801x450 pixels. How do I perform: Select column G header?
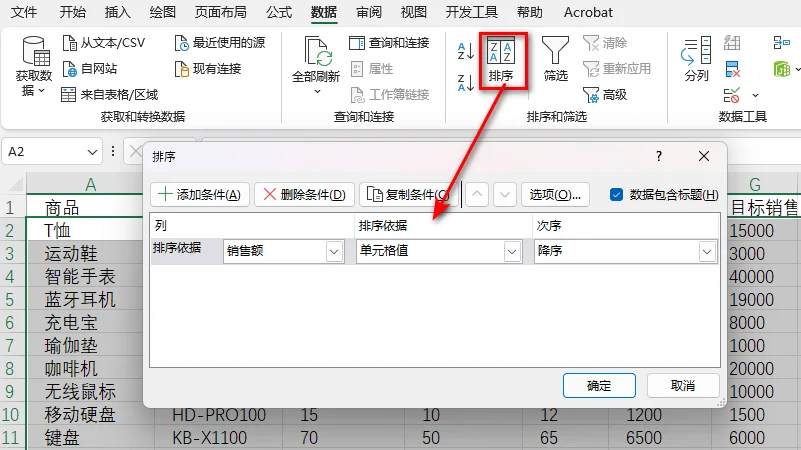point(755,184)
